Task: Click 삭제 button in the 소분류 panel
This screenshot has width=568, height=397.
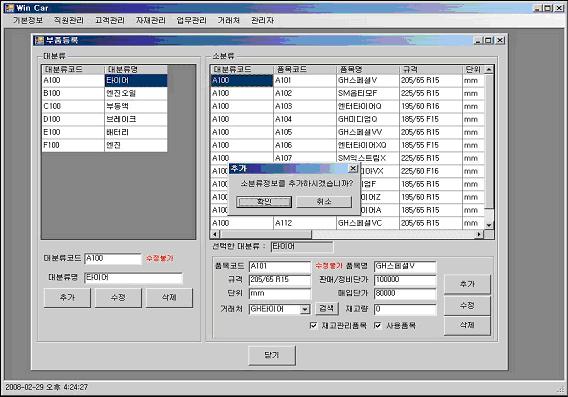Action: point(467,326)
